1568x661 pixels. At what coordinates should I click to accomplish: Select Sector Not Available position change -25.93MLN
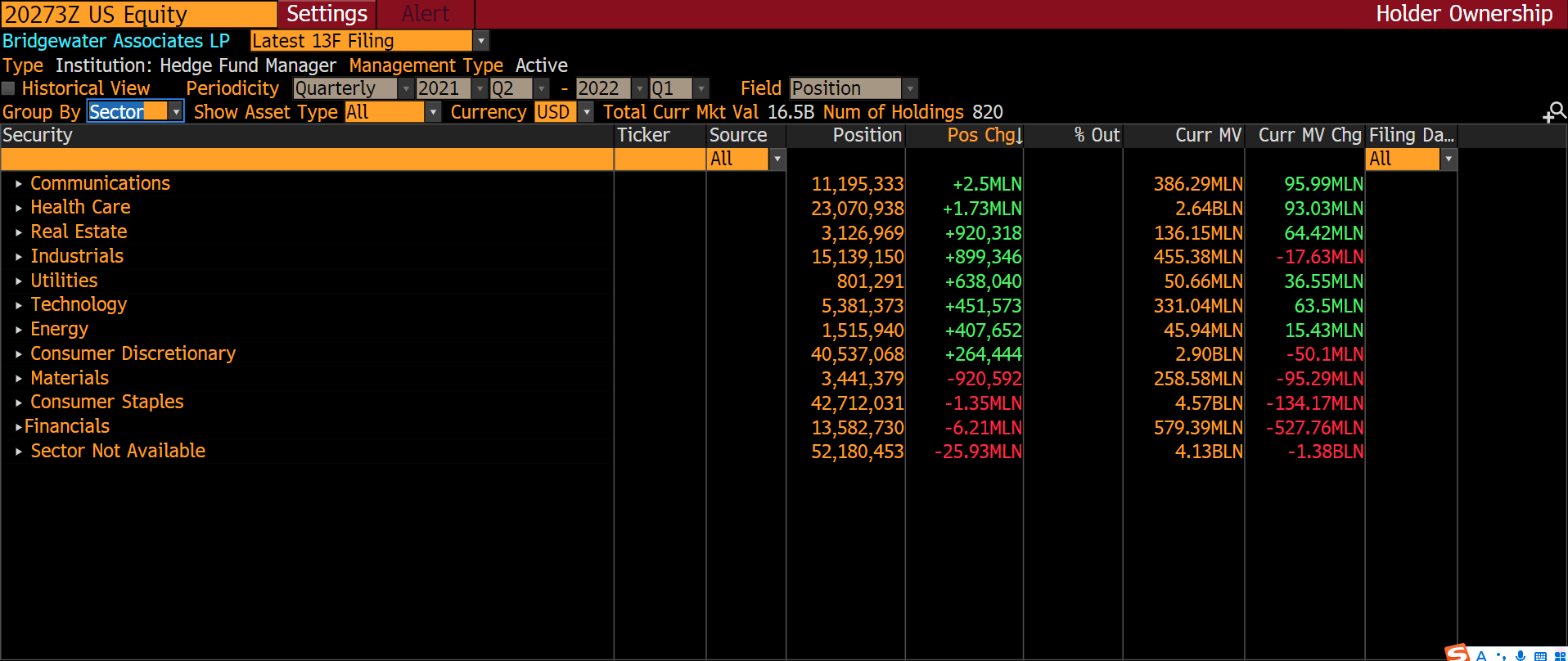point(978,452)
